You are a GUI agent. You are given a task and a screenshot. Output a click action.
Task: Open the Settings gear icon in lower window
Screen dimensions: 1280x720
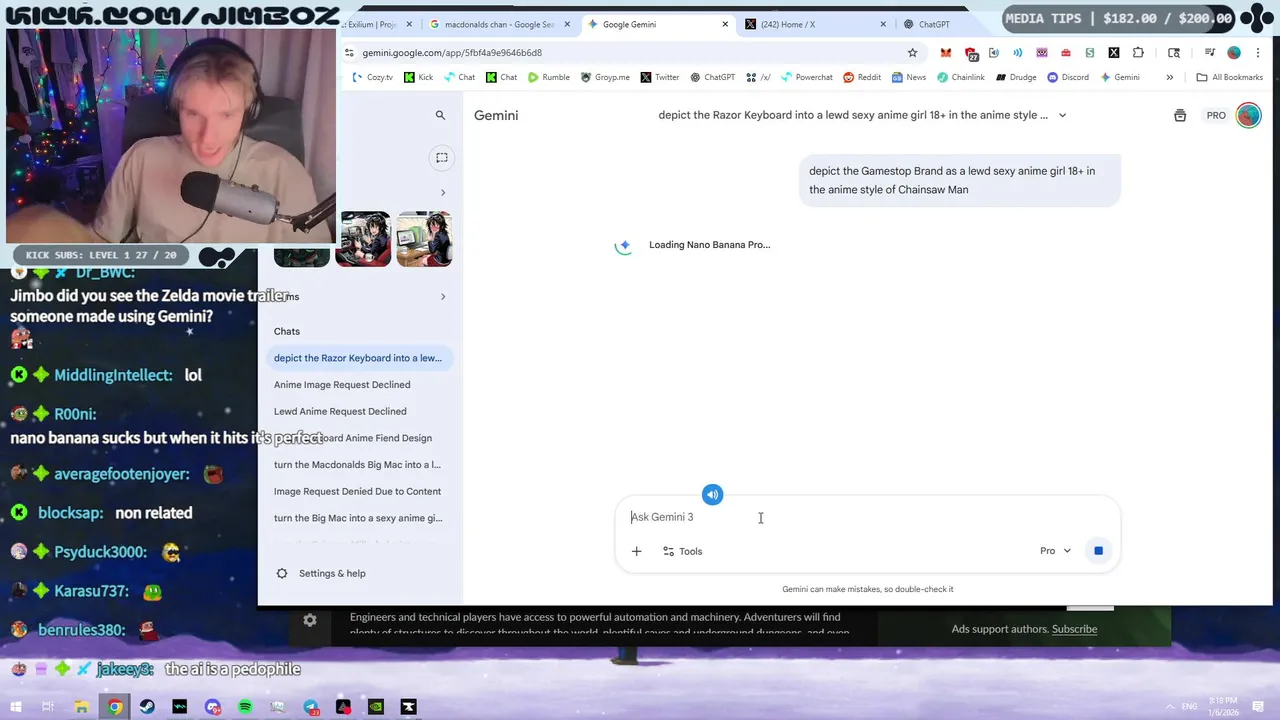point(310,621)
